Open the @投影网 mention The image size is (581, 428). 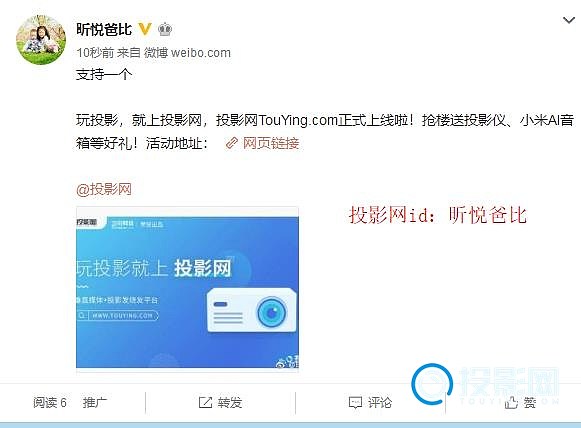[x=104, y=189]
